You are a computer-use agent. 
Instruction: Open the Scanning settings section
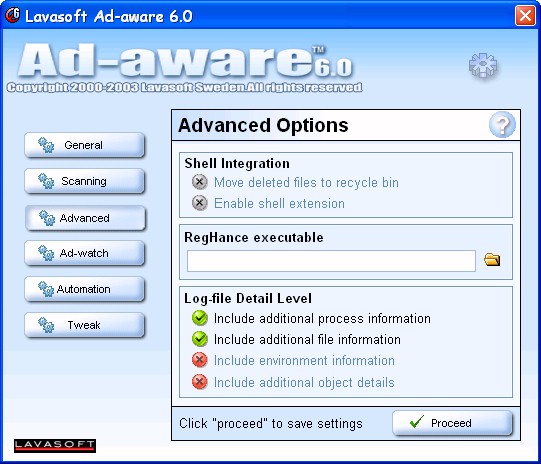[x=85, y=181]
